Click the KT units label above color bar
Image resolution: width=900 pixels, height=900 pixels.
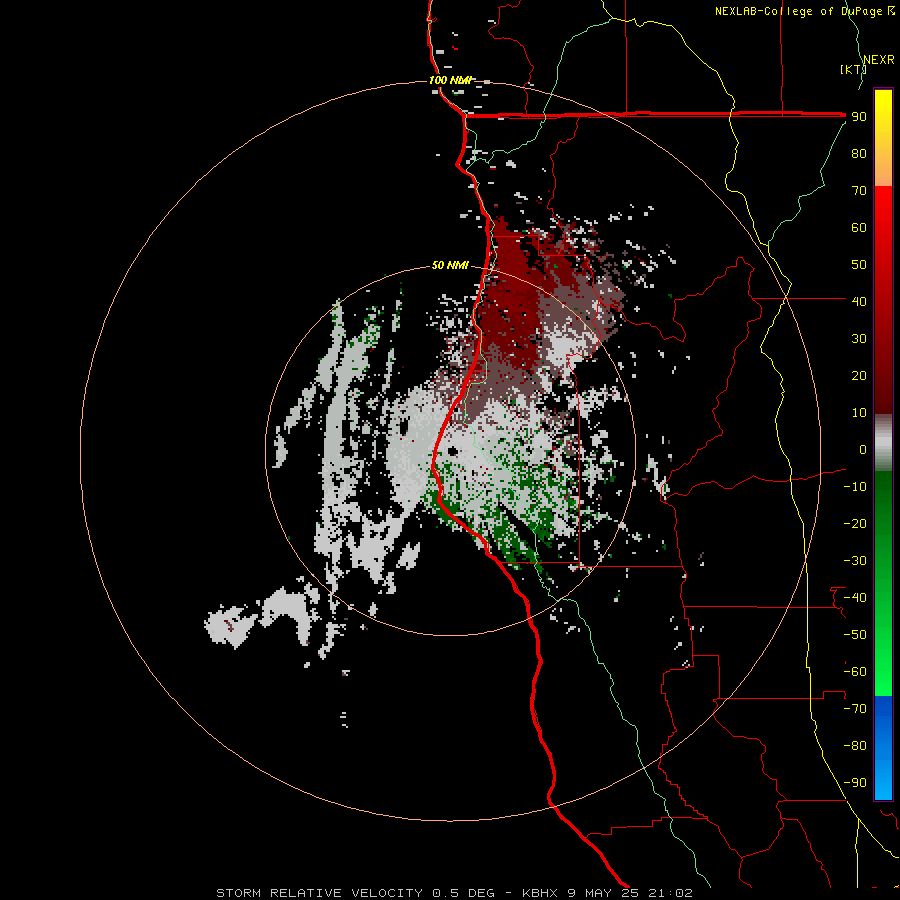tap(853, 69)
